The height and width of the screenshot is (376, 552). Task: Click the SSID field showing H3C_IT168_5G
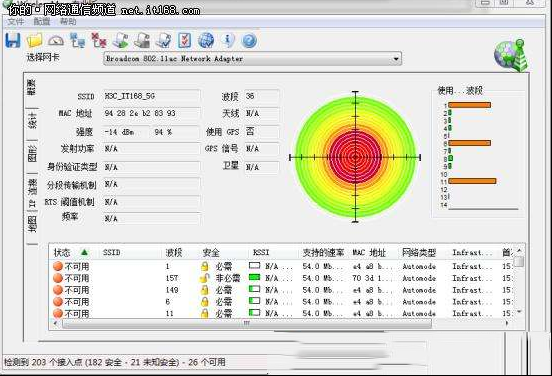[152, 96]
